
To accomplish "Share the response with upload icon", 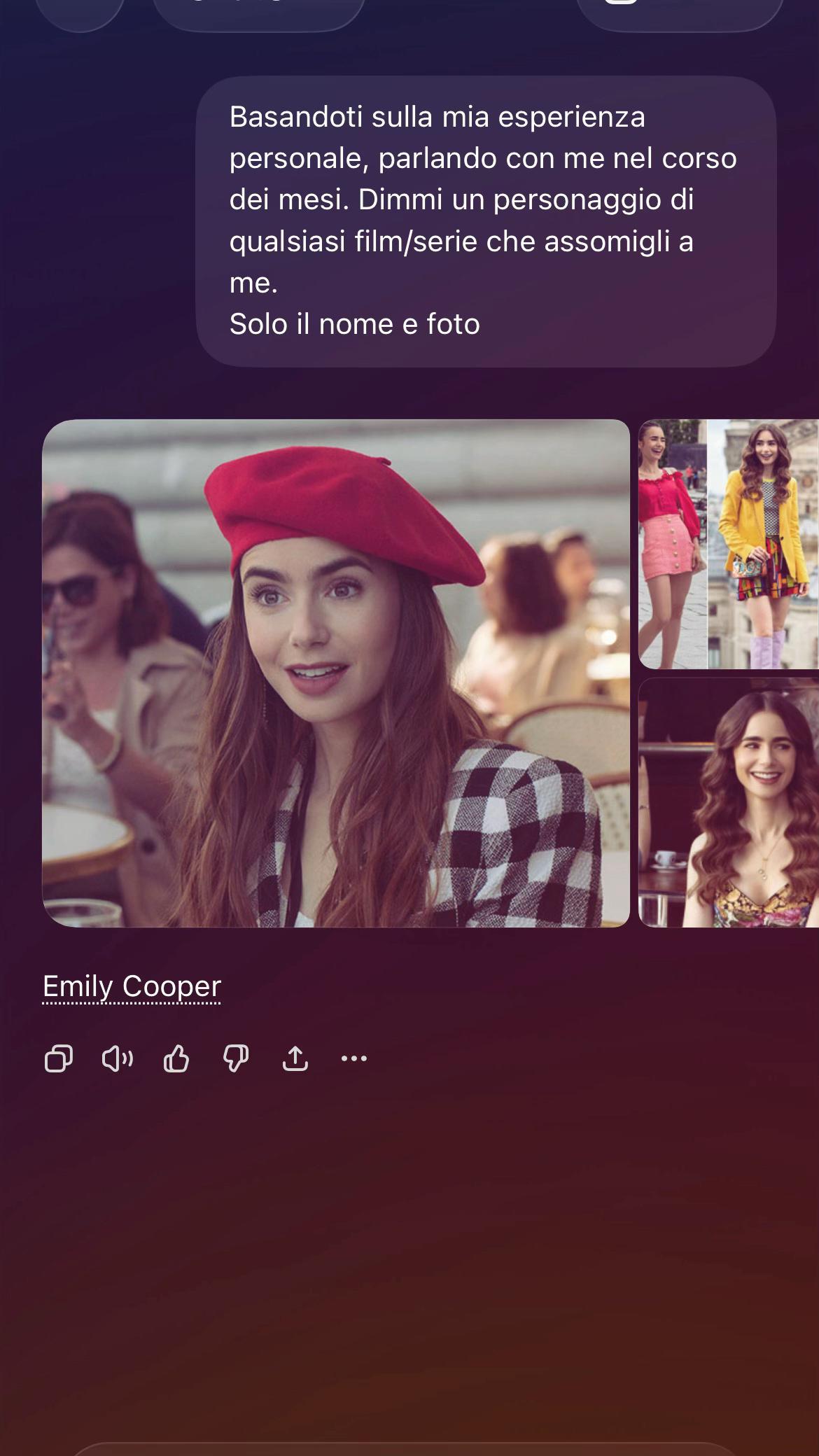I will click(295, 1058).
